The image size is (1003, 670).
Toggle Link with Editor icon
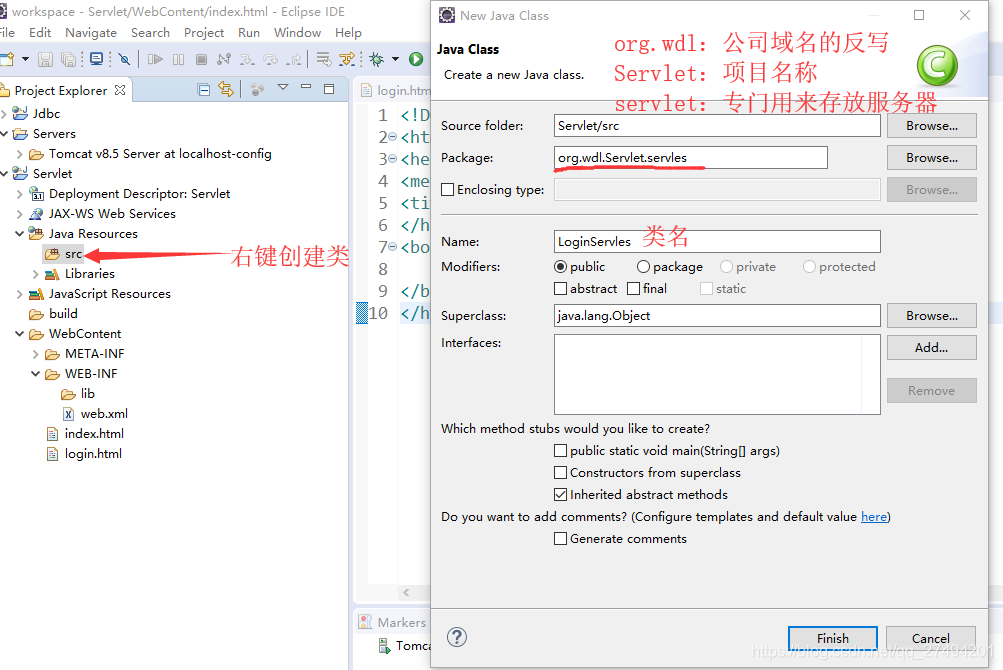pyautogui.click(x=226, y=90)
